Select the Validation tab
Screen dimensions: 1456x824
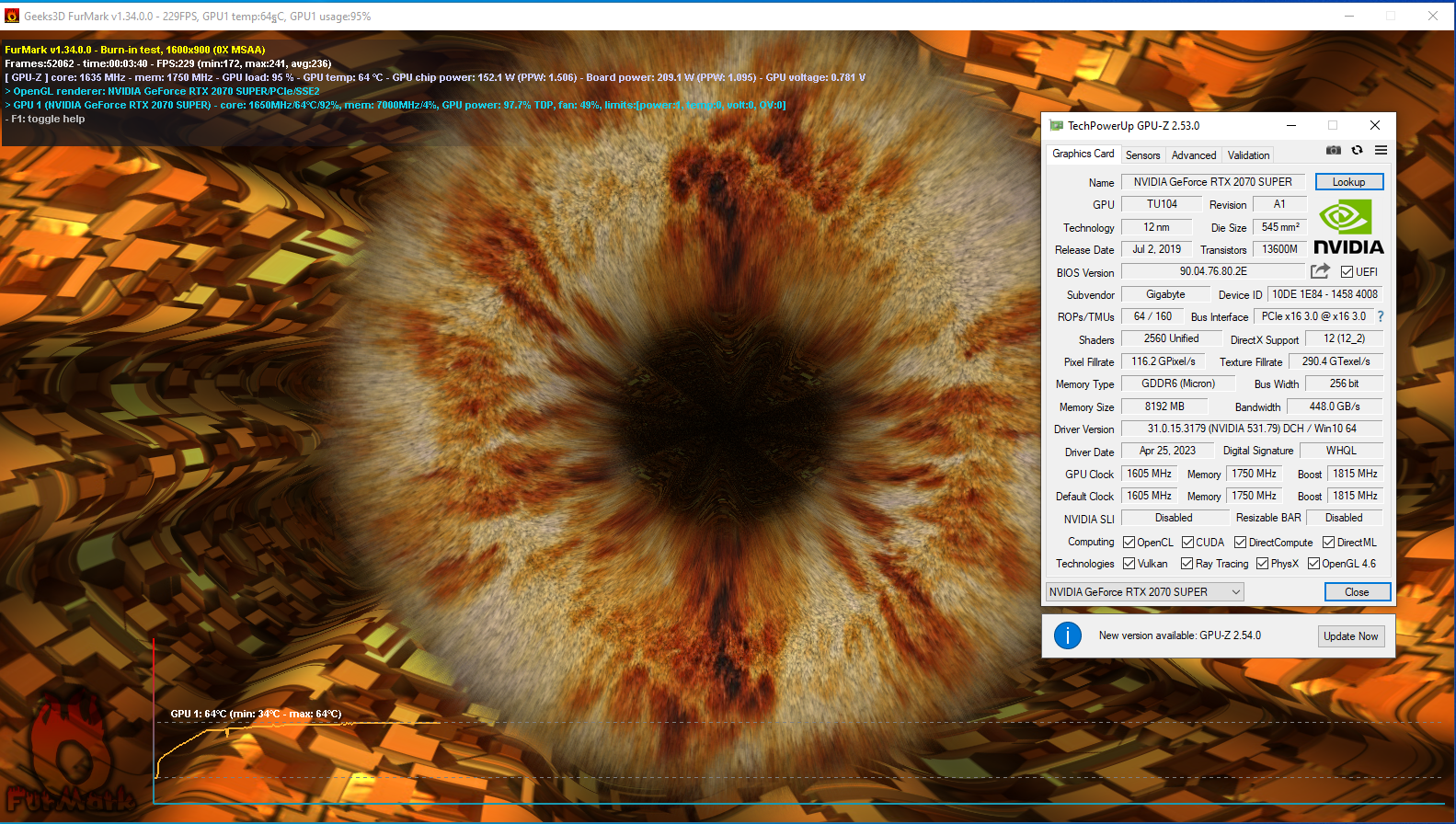tap(1248, 155)
